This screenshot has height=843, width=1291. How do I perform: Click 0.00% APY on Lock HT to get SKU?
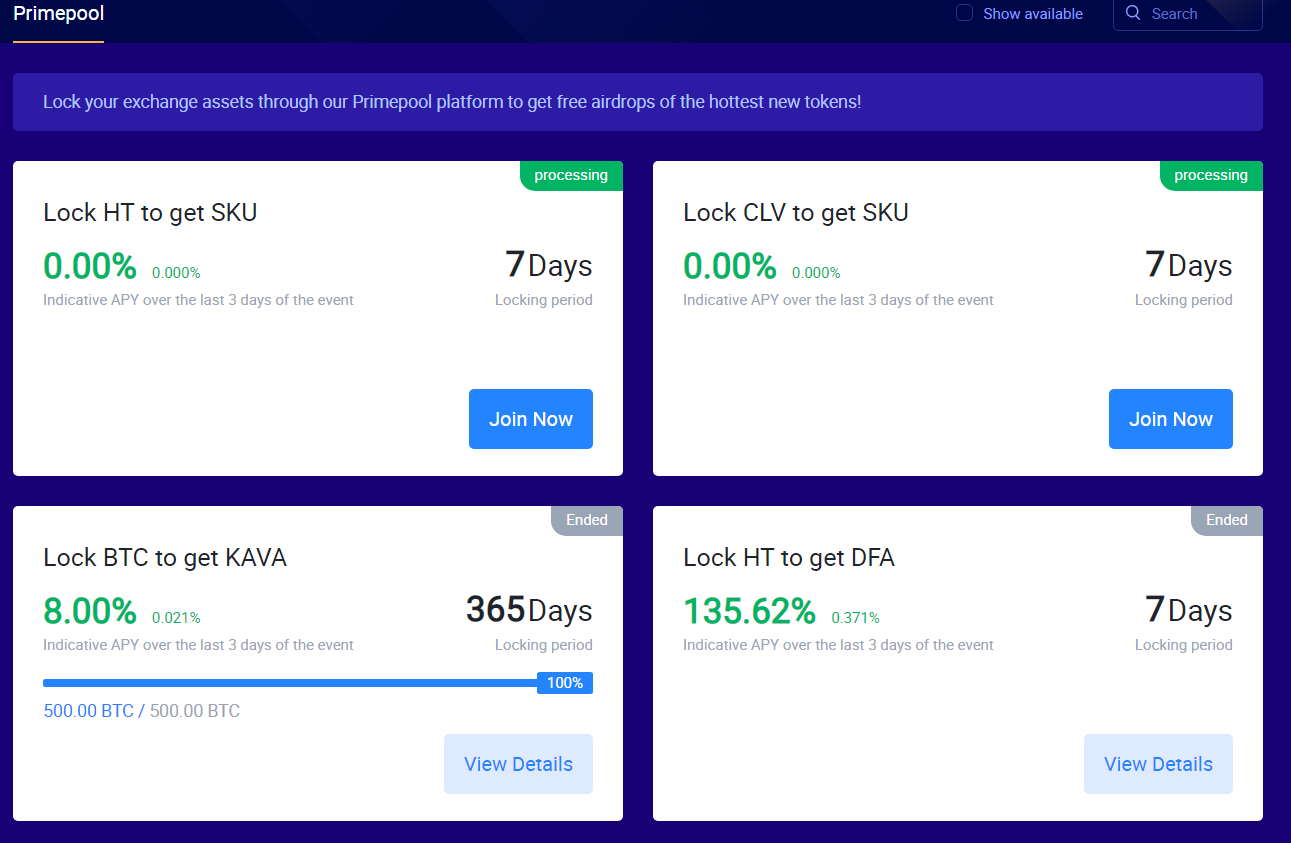90,265
